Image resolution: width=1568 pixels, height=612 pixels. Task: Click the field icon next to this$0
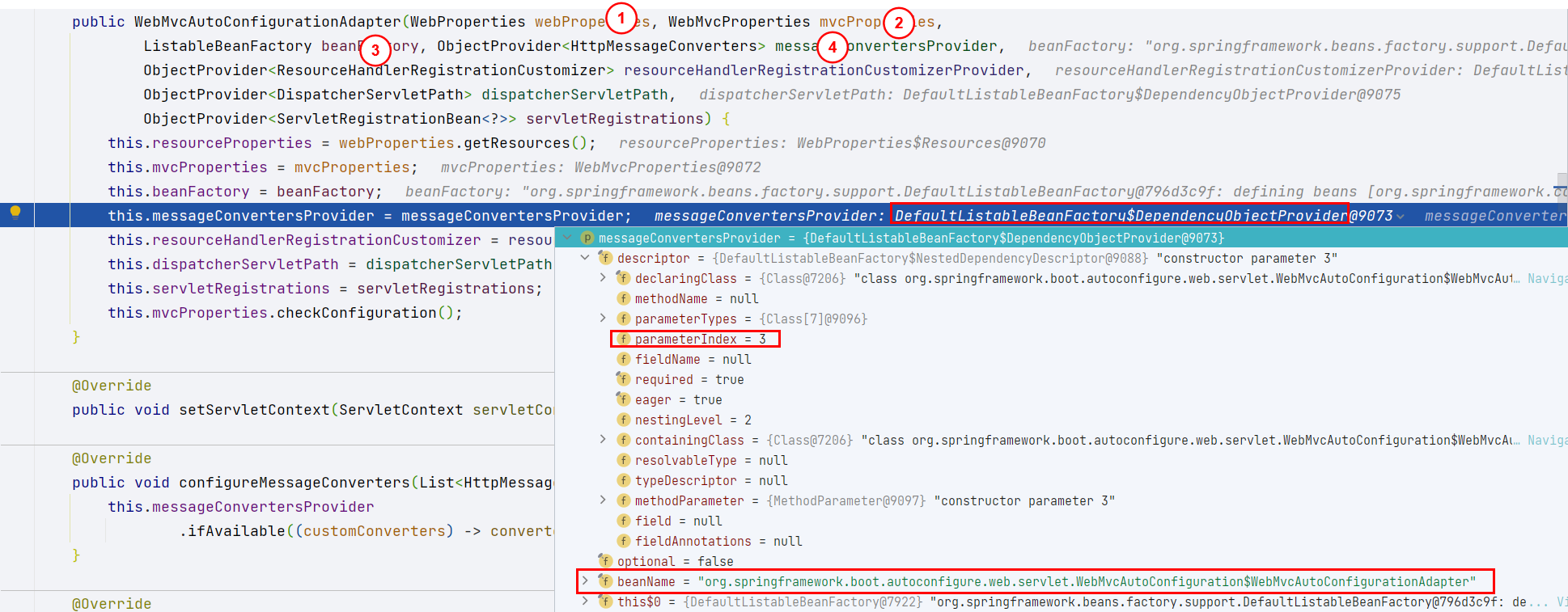[x=605, y=601]
